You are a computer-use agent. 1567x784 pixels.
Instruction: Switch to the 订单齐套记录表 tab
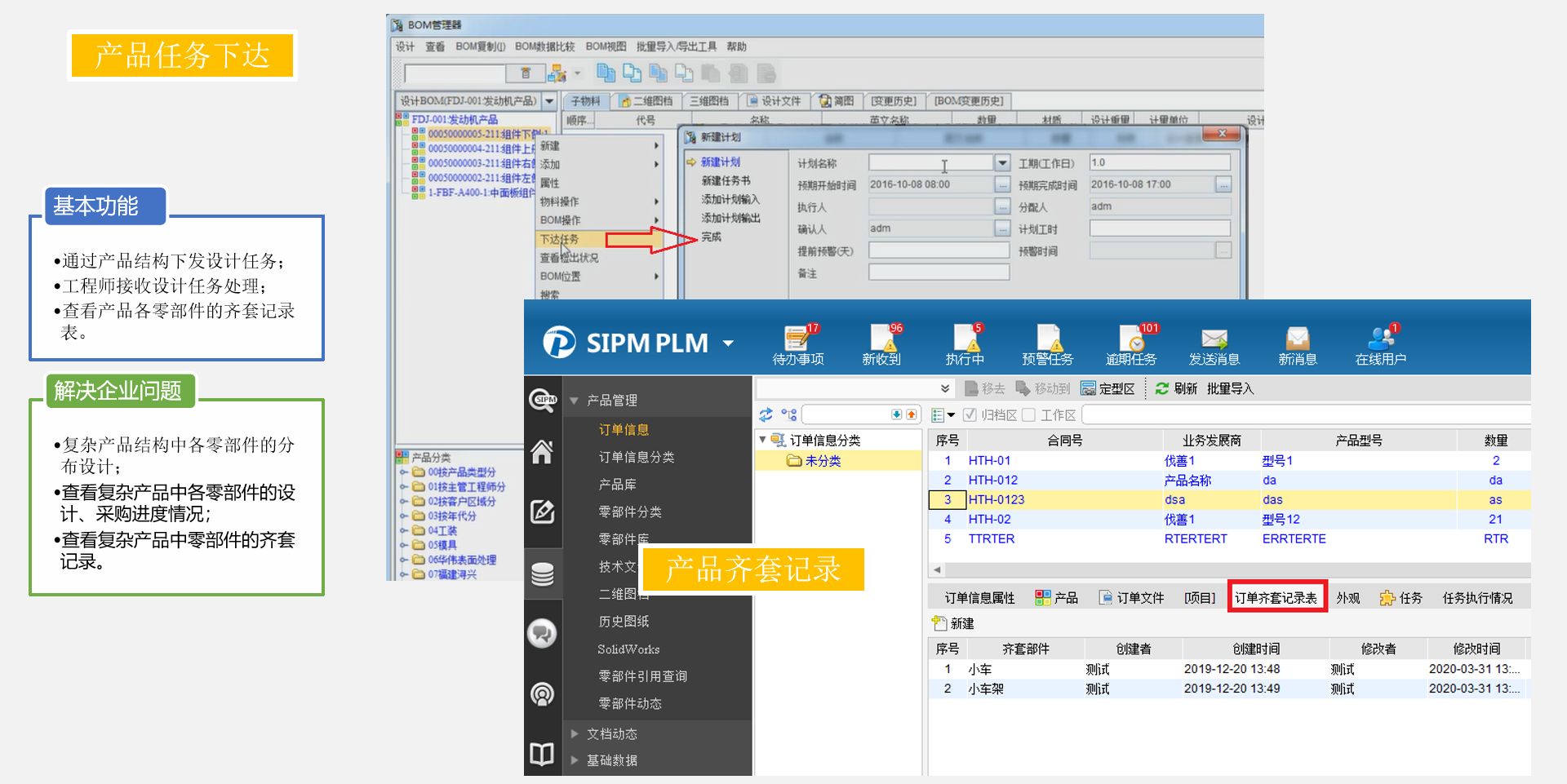point(1276,598)
